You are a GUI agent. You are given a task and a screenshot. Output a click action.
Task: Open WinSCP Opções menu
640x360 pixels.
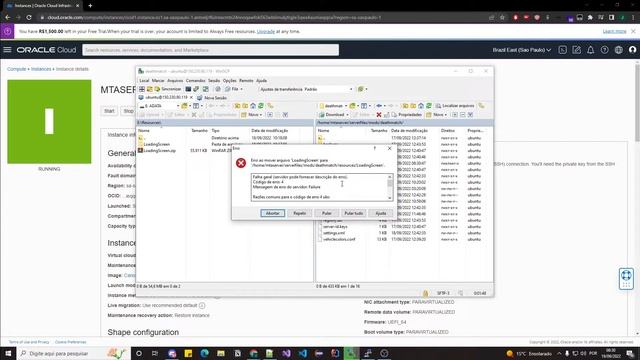click(229, 80)
